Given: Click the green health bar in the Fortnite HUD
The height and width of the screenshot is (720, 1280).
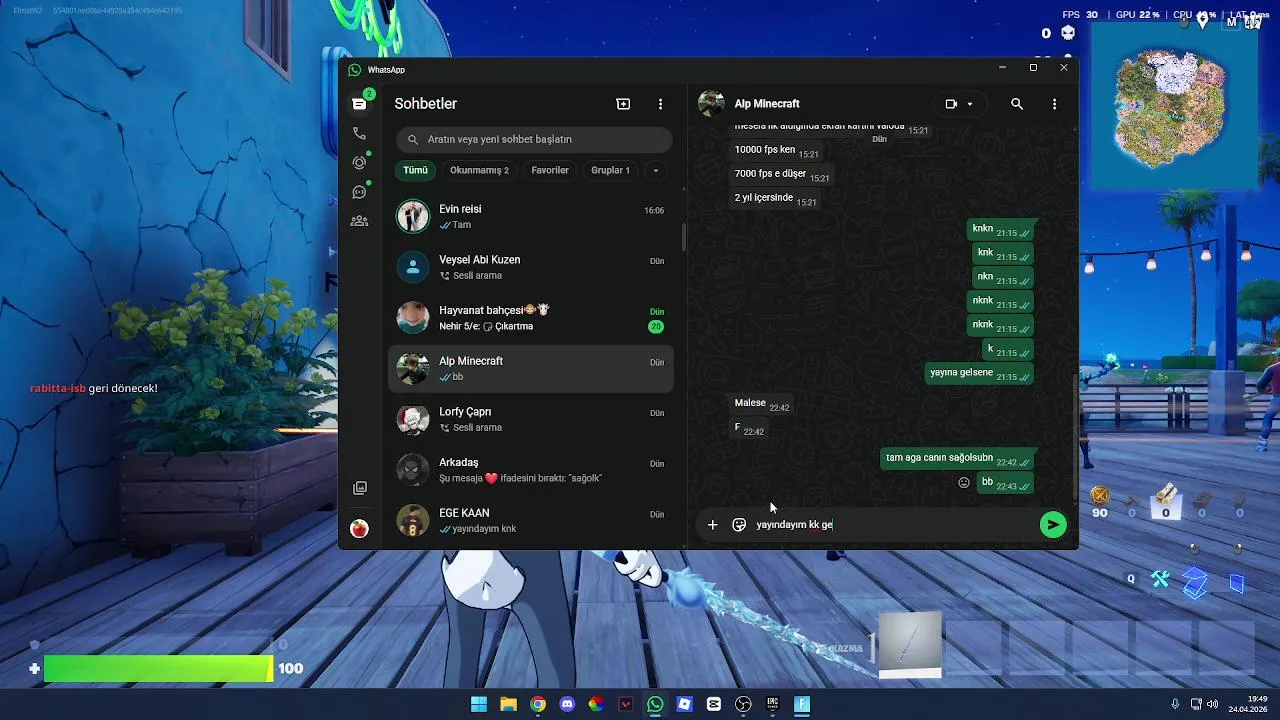Looking at the screenshot, I should click(158, 669).
